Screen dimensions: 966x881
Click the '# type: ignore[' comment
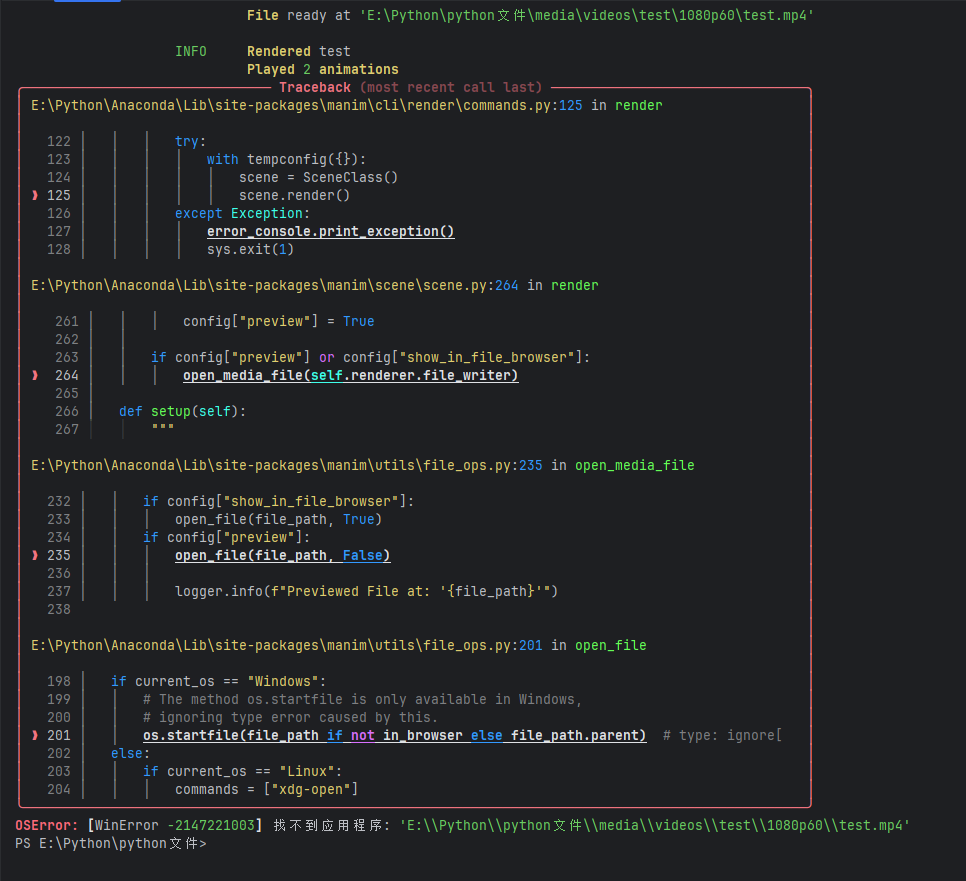[722, 735]
